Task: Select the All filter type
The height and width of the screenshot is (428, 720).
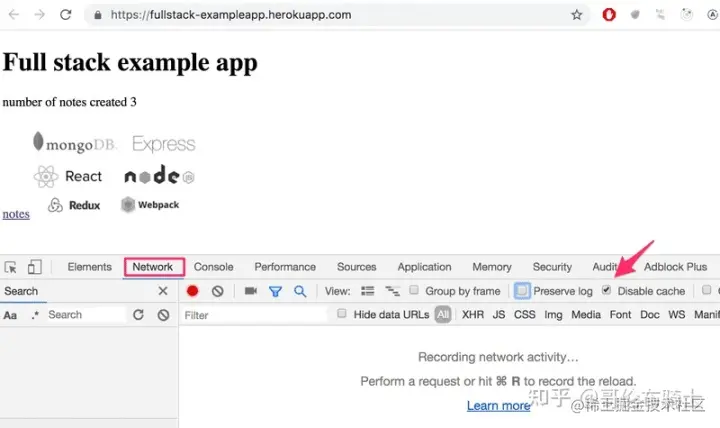Action: coord(443,315)
